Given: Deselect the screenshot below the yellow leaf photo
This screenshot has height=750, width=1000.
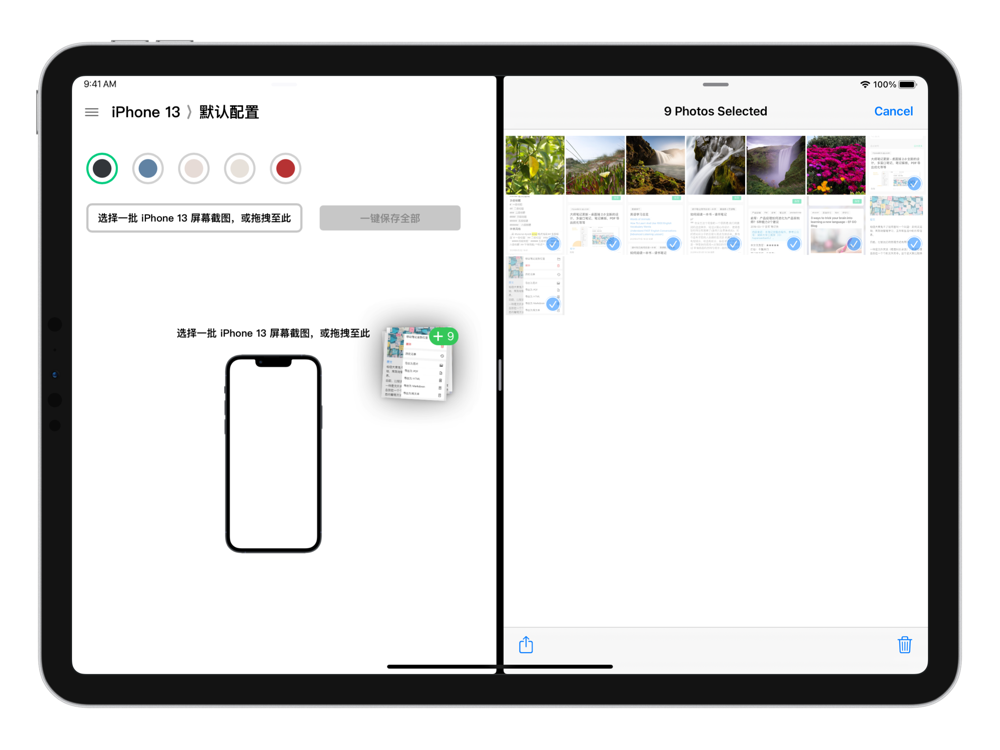Looking at the screenshot, I should (535, 225).
